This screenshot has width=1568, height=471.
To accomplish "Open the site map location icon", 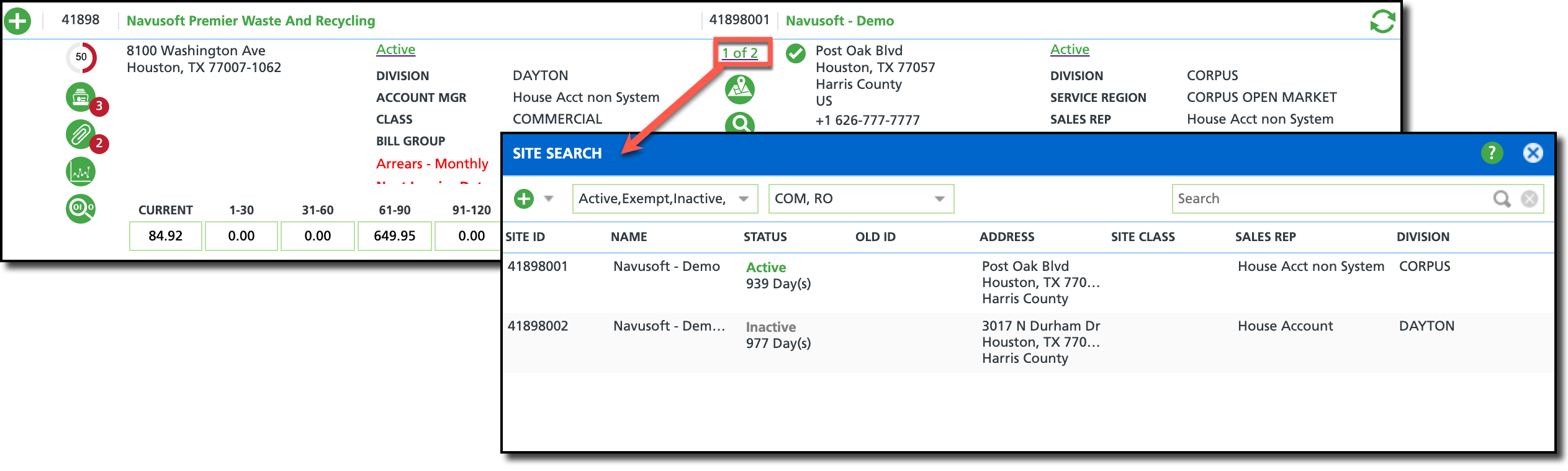I will point(740,89).
